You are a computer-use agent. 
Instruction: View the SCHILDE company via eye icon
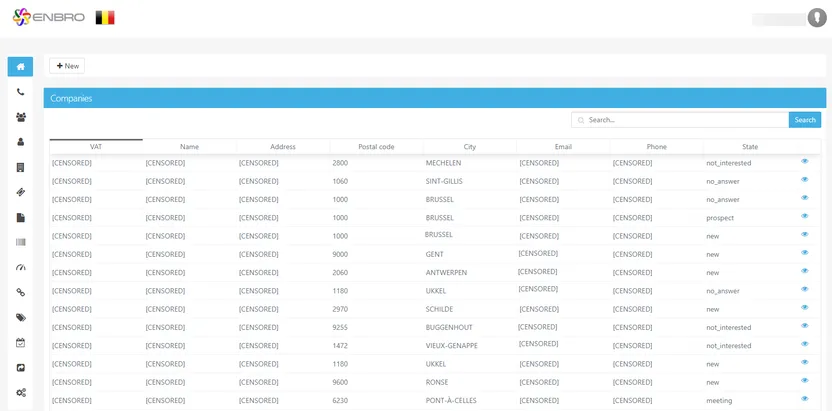804,307
